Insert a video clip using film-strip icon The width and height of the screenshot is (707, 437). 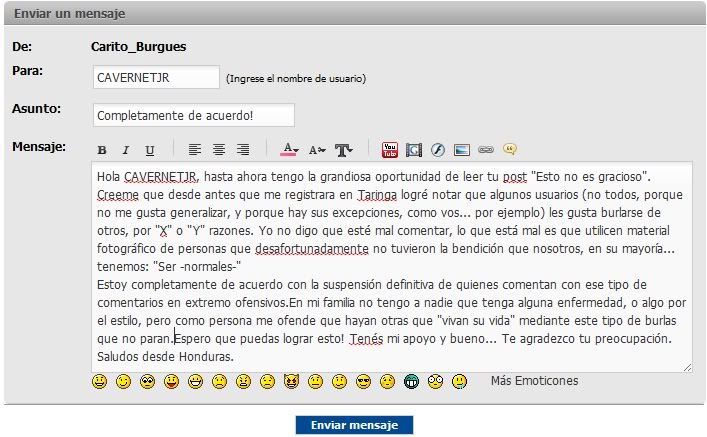point(414,150)
